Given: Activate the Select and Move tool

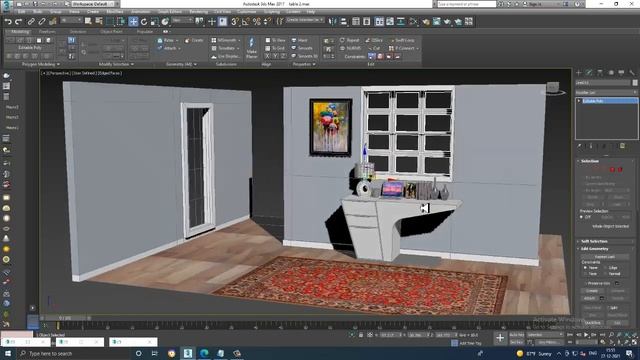Looking at the screenshot, I should pos(133,22).
